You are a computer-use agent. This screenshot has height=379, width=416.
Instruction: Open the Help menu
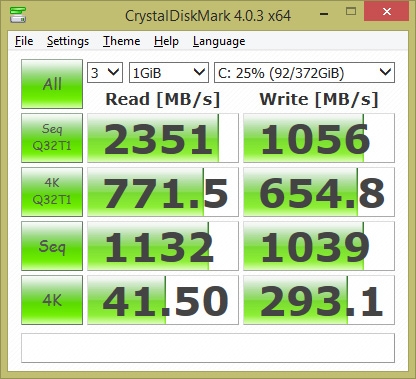[166, 41]
